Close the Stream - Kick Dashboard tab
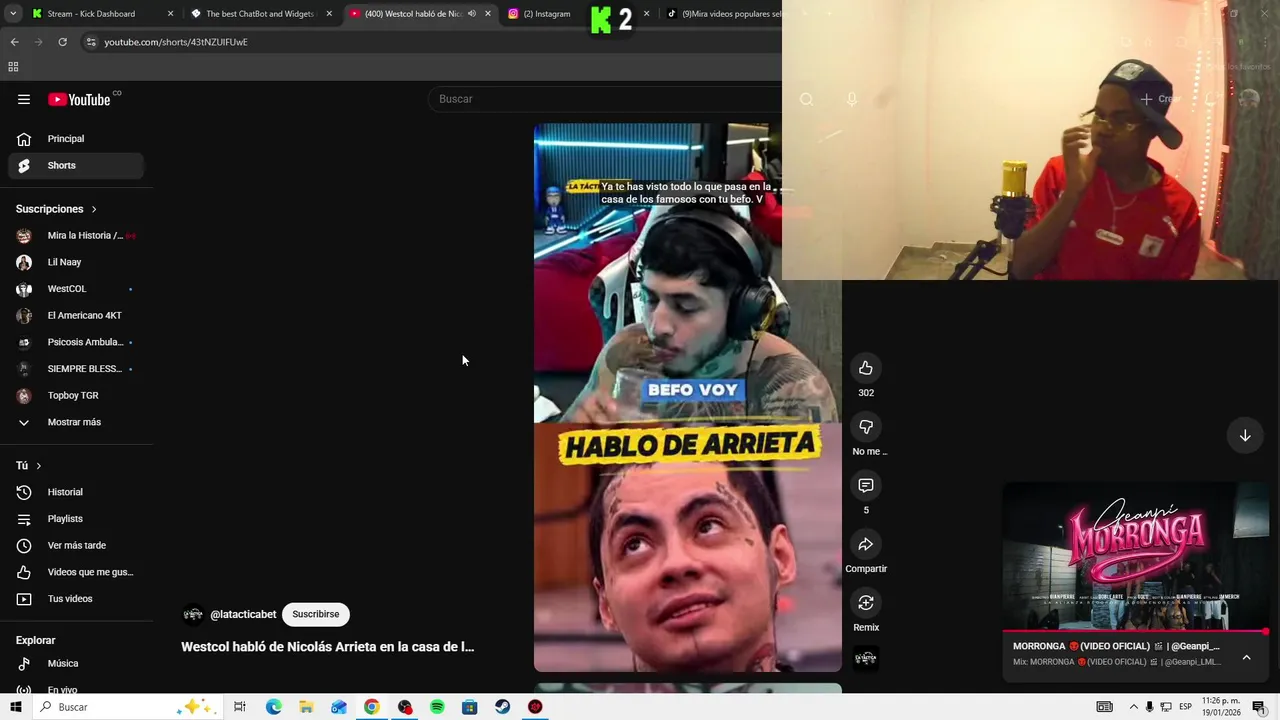 [x=170, y=14]
